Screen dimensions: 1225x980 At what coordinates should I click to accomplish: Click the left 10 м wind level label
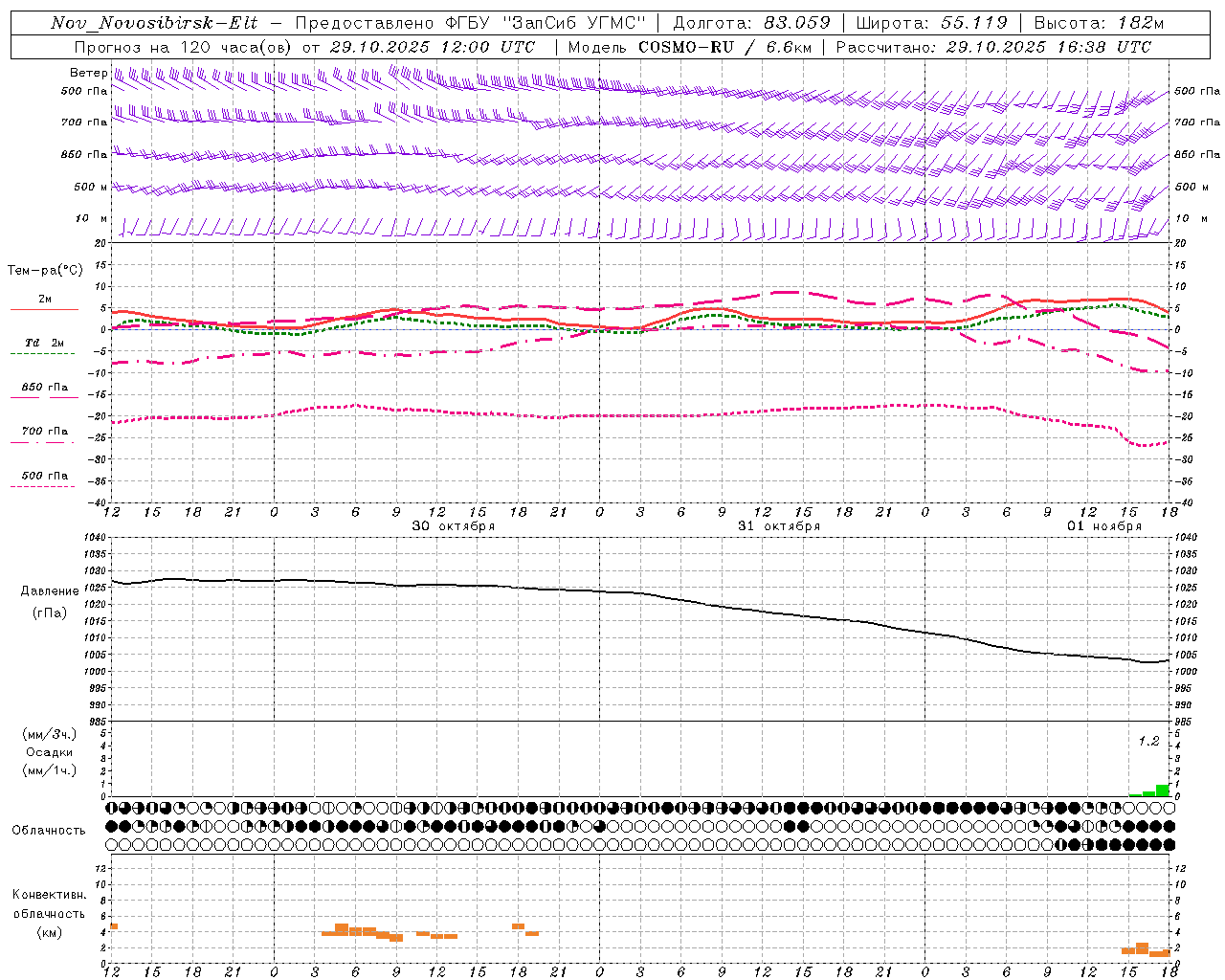(92, 219)
